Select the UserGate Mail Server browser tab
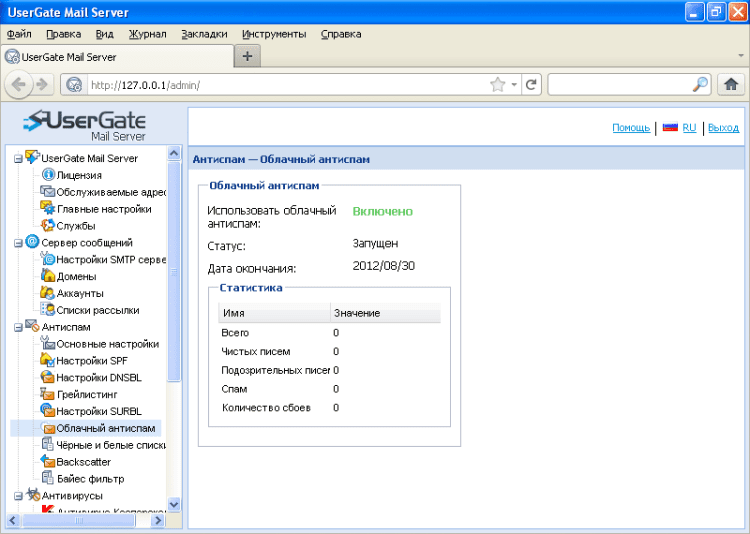The image size is (750, 534). click(117, 57)
